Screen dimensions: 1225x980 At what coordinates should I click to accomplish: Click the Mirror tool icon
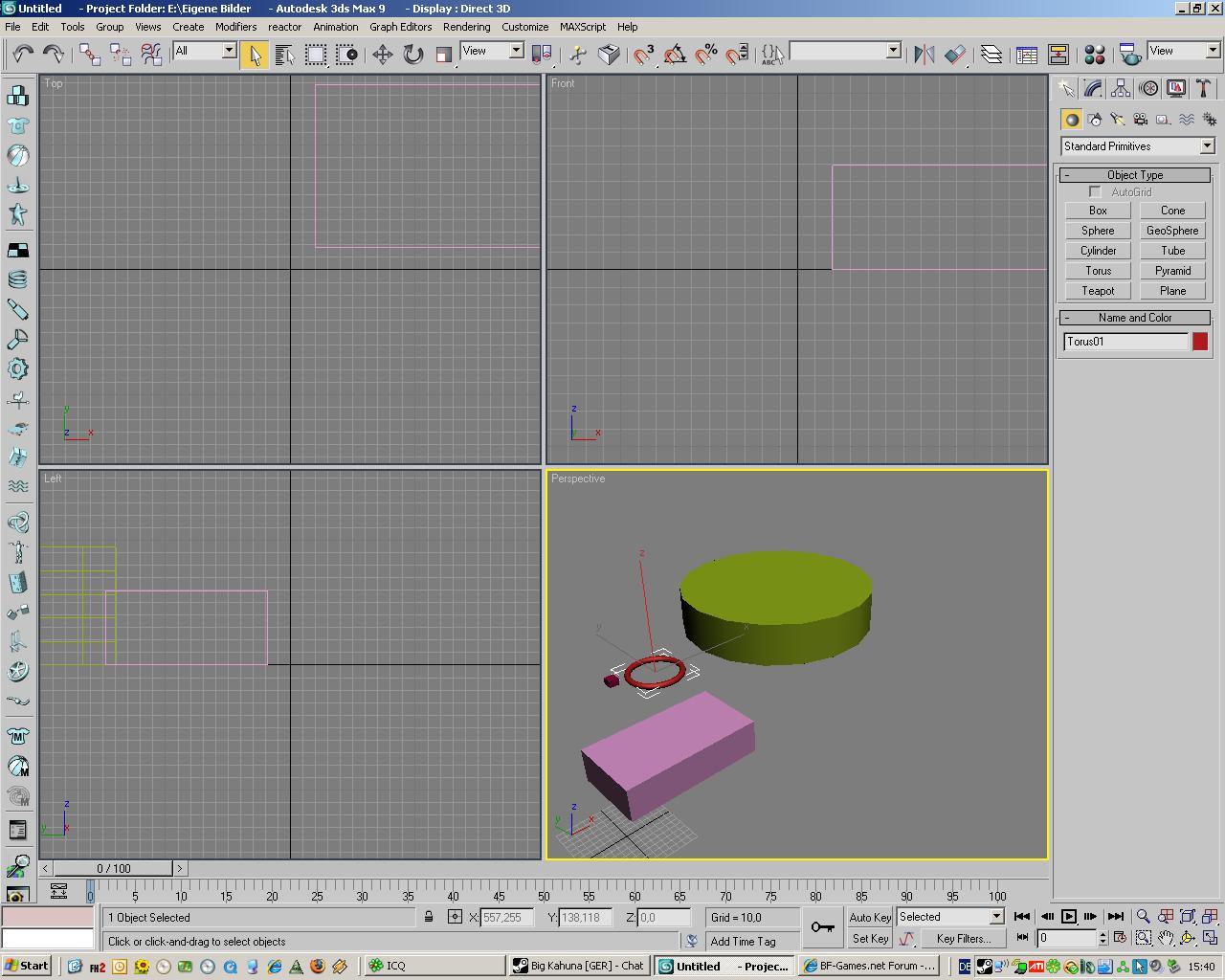[924, 55]
